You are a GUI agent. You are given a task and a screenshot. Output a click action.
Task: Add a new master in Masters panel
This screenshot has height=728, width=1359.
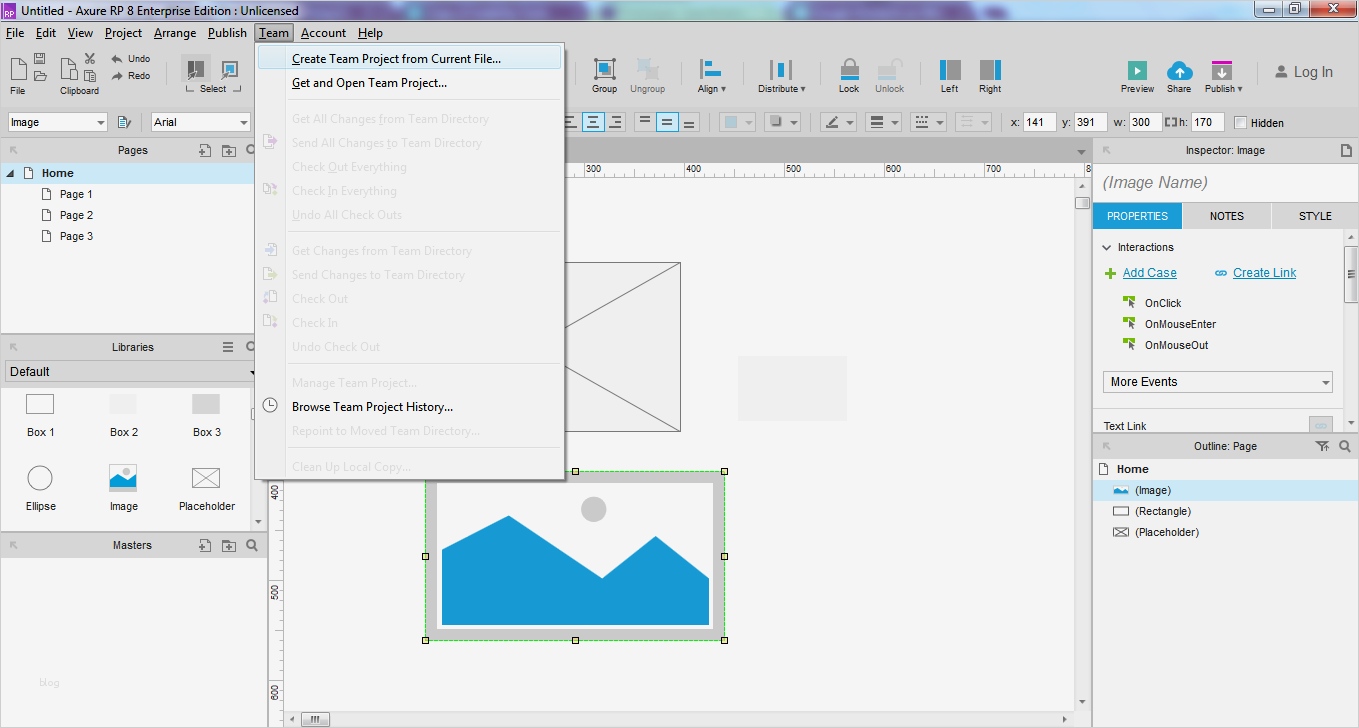(x=205, y=546)
